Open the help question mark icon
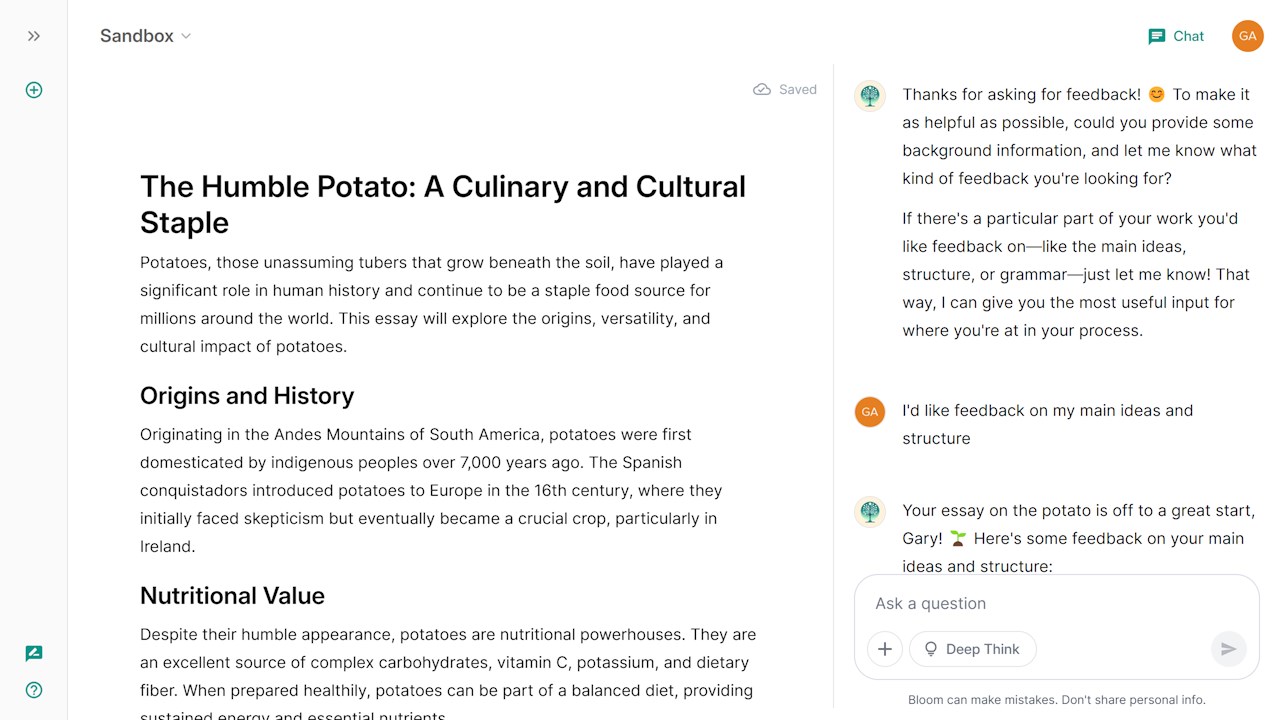Screen dimensions: 1280x720 (x=34, y=690)
